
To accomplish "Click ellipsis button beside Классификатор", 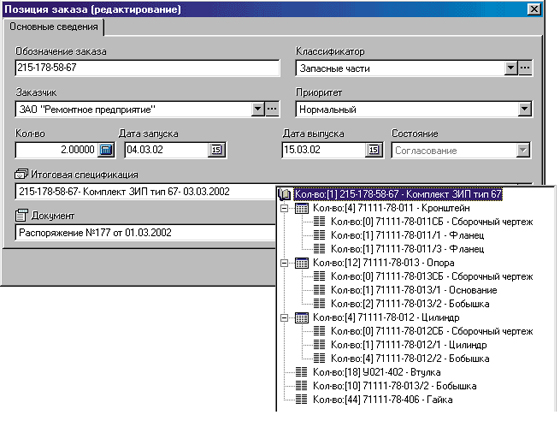I will [525, 67].
